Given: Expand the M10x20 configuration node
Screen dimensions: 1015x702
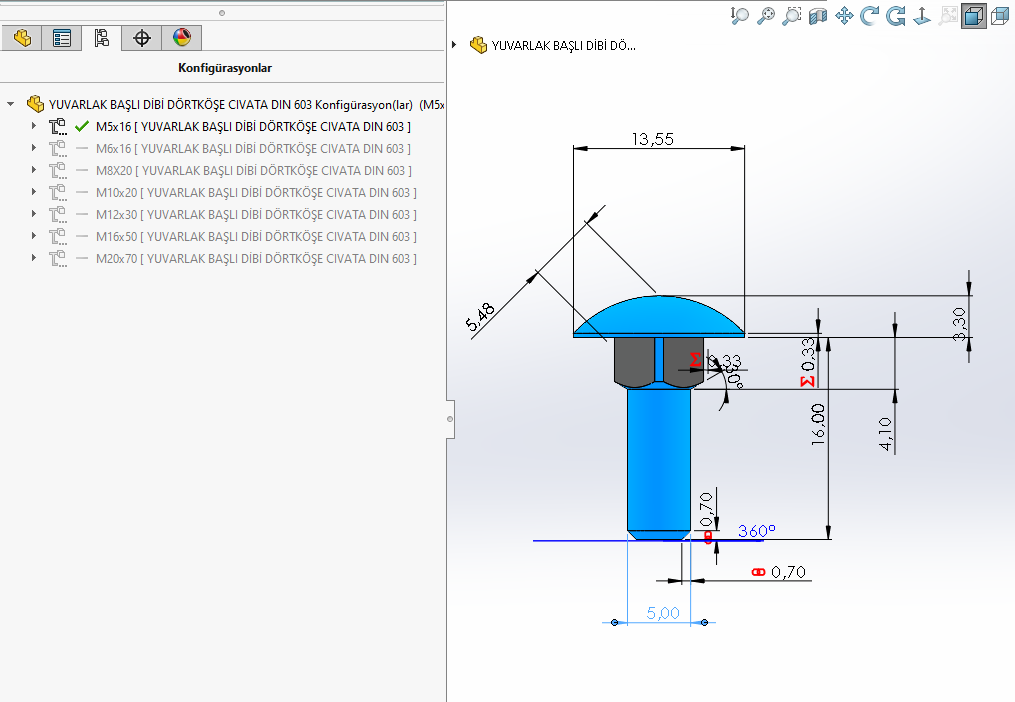Looking at the screenshot, I should click(x=34, y=193).
